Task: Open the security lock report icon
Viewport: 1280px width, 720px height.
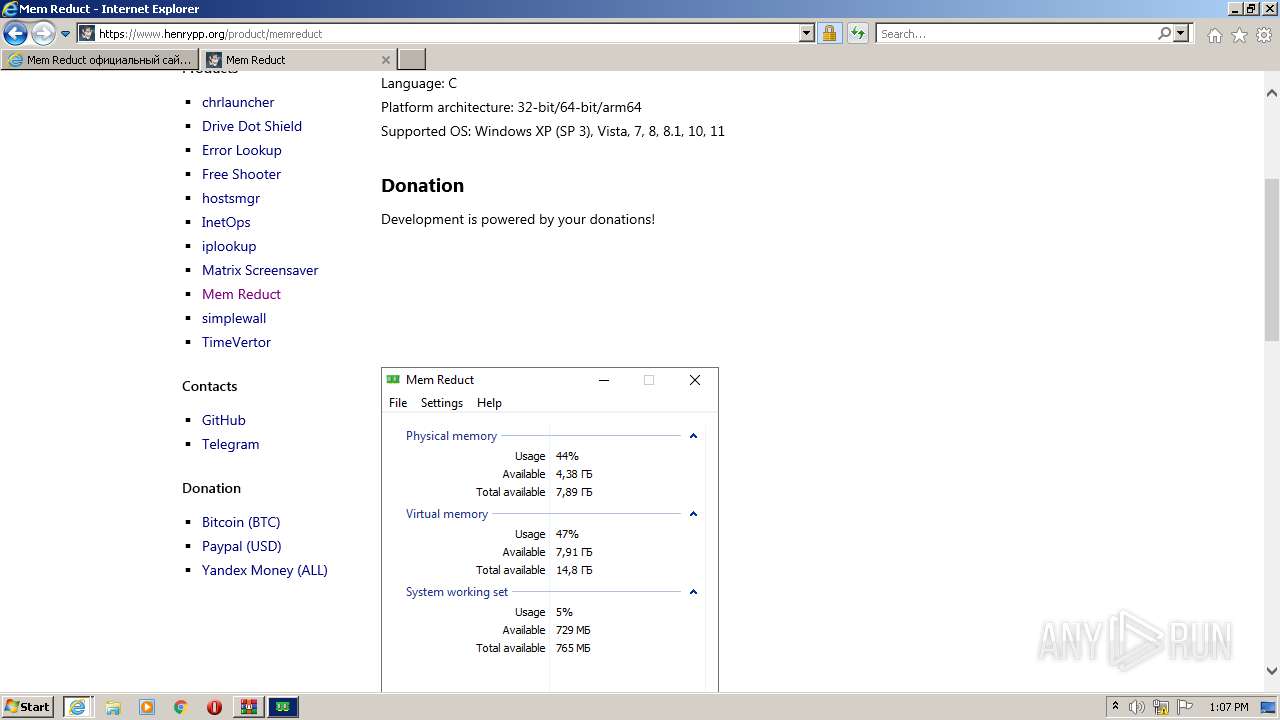Action: (x=829, y=34)
